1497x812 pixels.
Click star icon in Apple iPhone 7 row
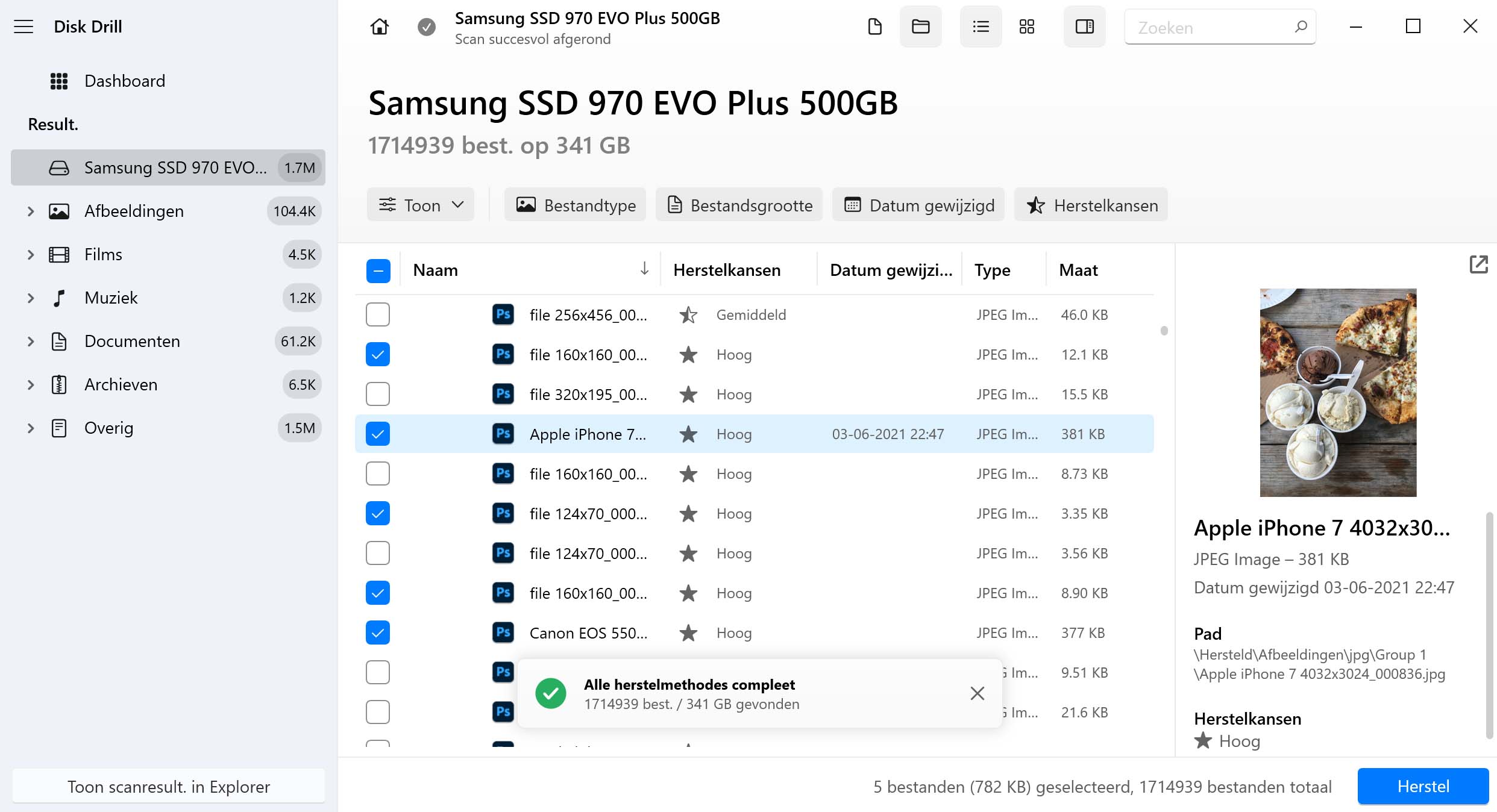688,434
